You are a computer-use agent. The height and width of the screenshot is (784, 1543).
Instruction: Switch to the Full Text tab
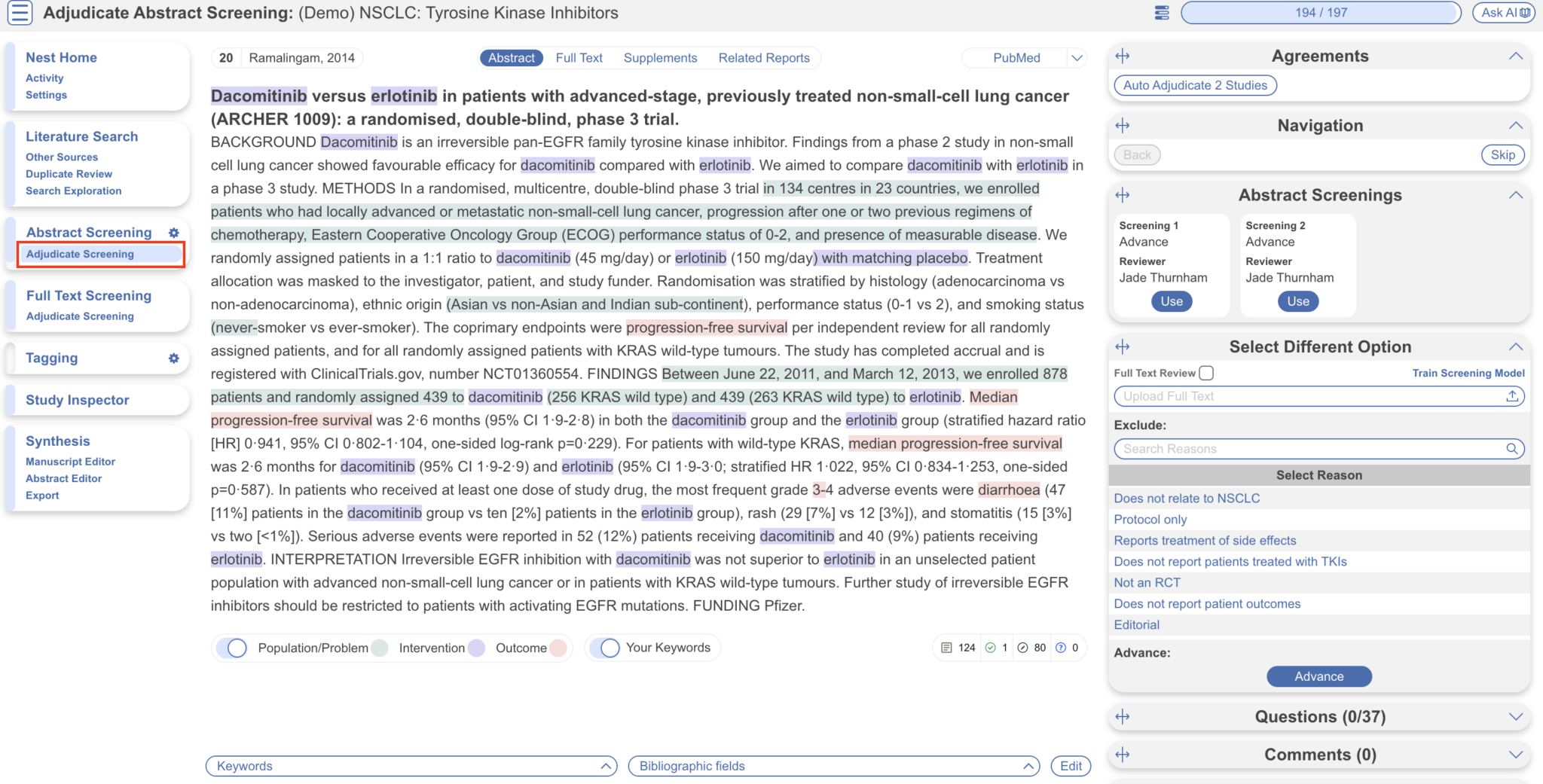tap(579, 57)
